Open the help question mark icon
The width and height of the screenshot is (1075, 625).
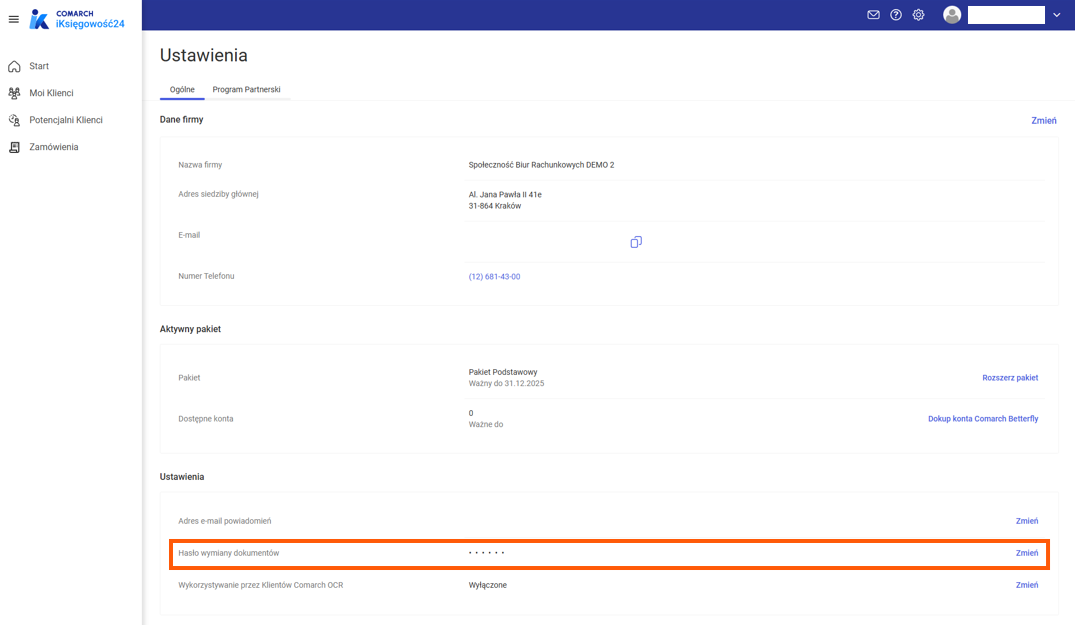click(896, 15)
